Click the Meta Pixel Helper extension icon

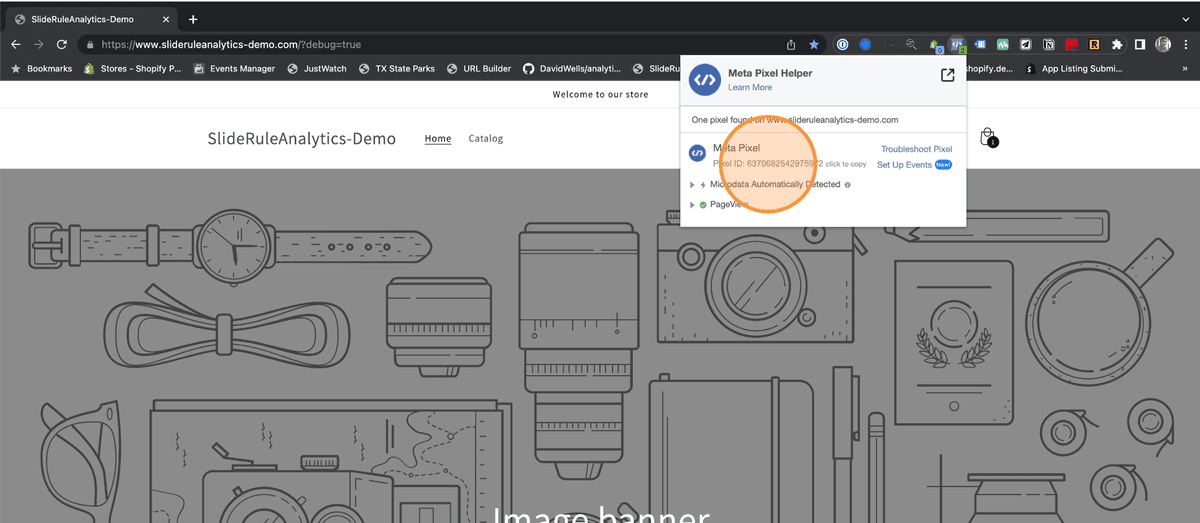coord(957,45)
